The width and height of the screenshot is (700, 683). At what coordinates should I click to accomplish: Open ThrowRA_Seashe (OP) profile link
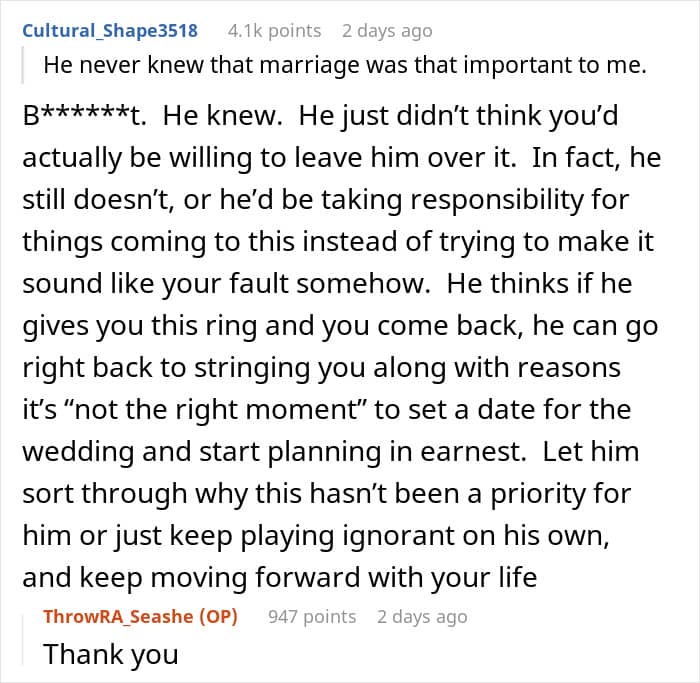pyautogui.click(x=140, y=616)
